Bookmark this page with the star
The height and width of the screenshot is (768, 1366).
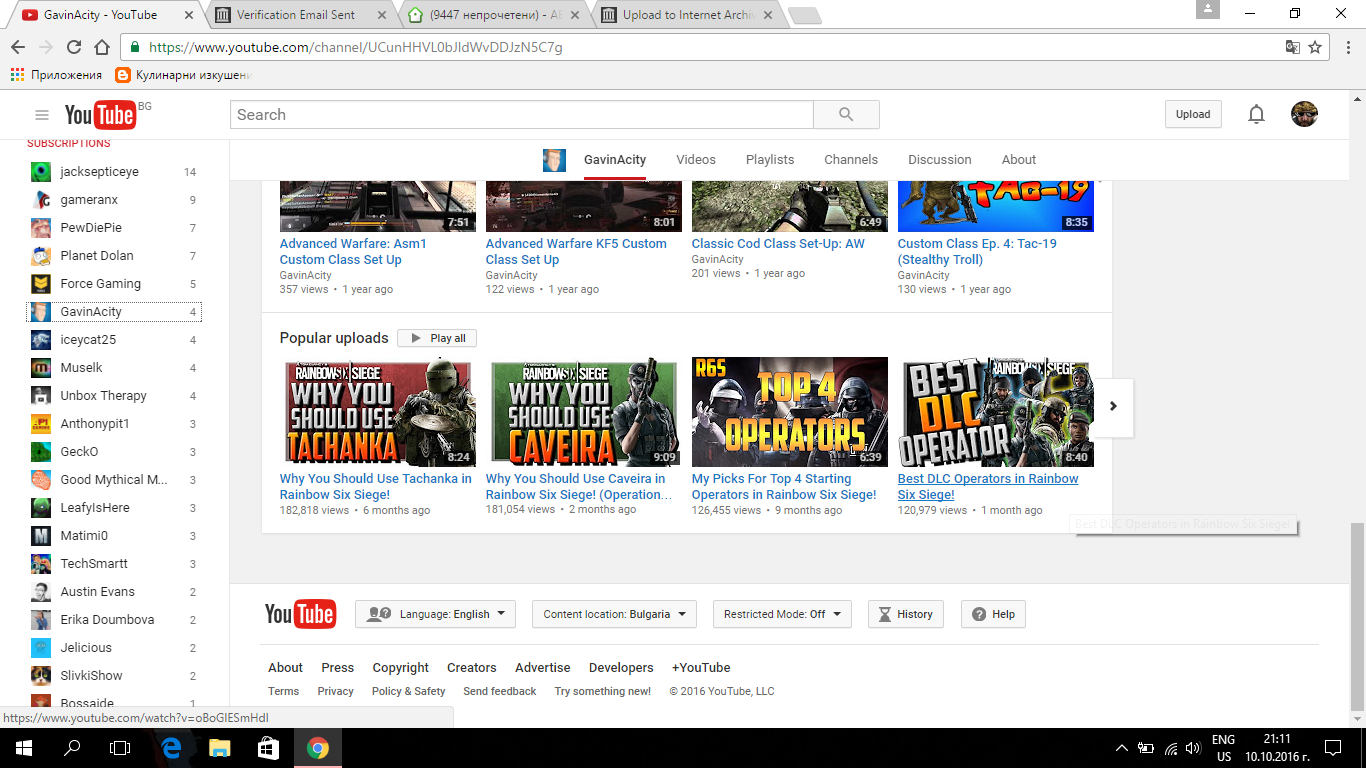(1316, 47)
